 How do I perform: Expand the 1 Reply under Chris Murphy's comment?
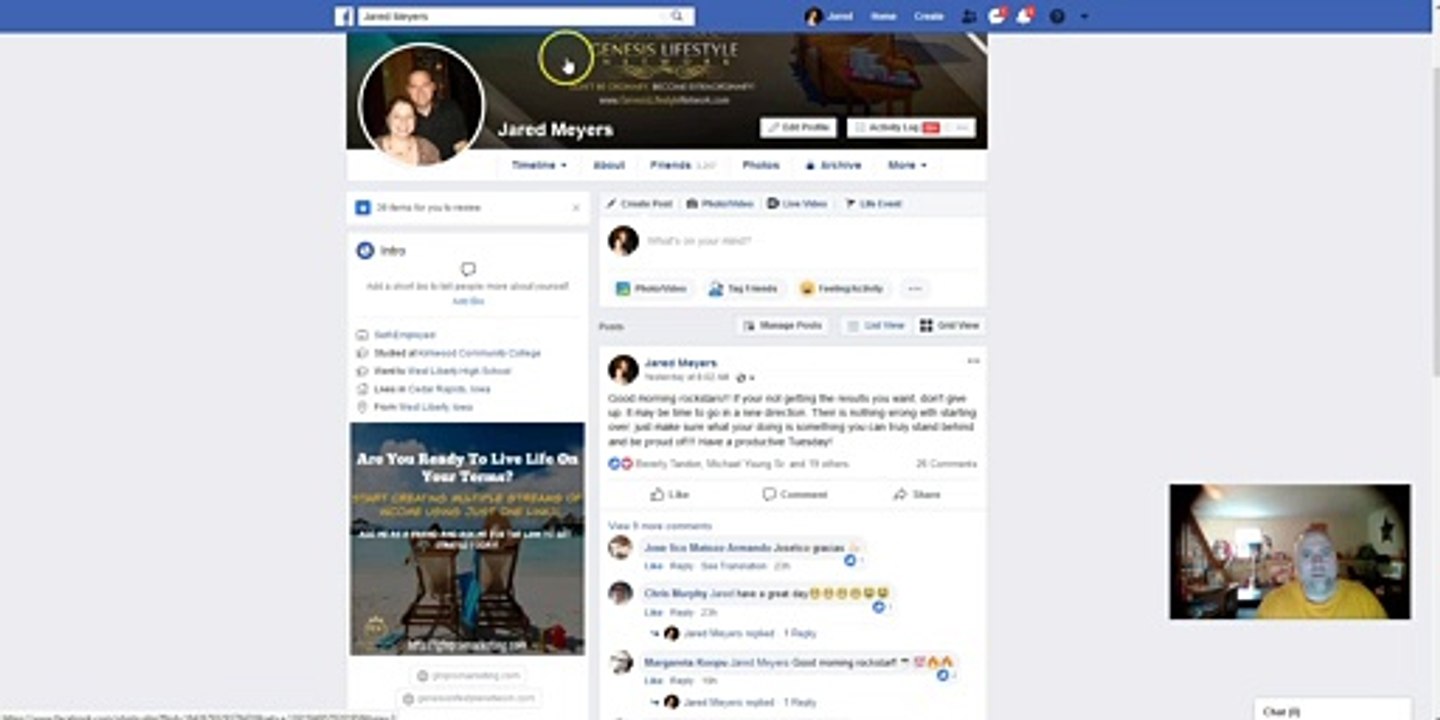(800, 633)
